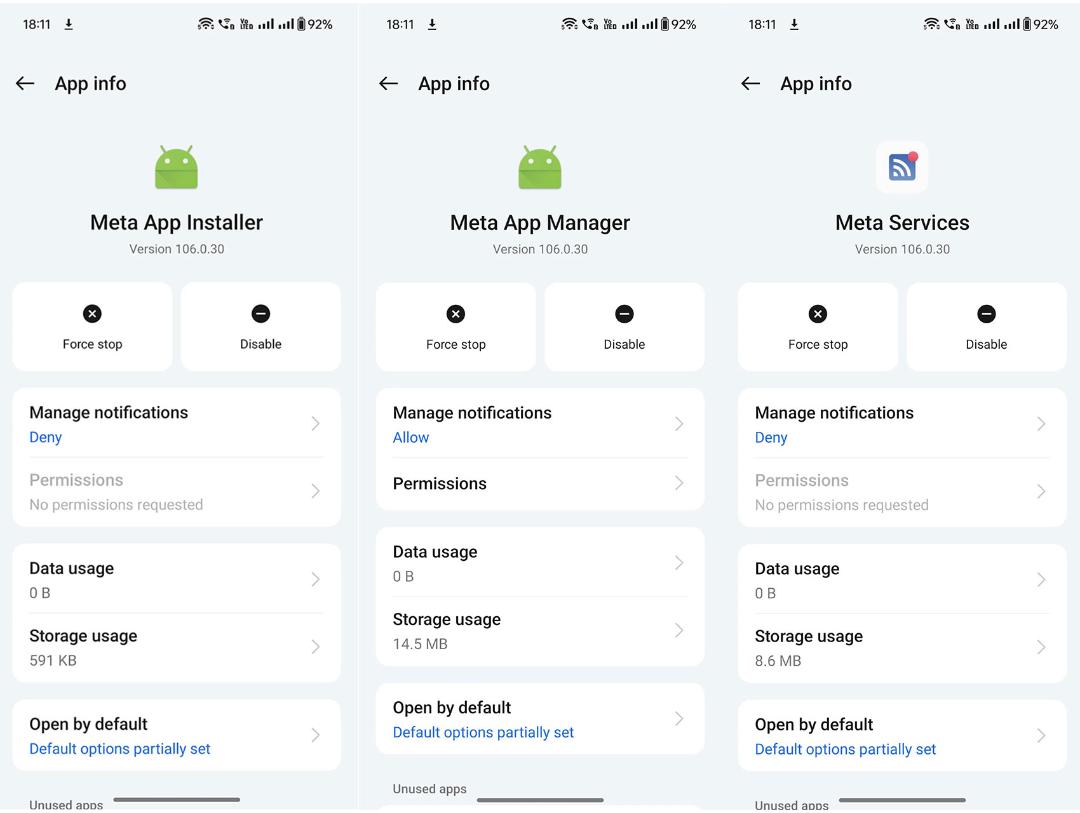Tap chevron beside Meta App Installer Storage usage
Image resolution: width=1080 pixels, height=813 pixels.
click(x=315, y=646)
